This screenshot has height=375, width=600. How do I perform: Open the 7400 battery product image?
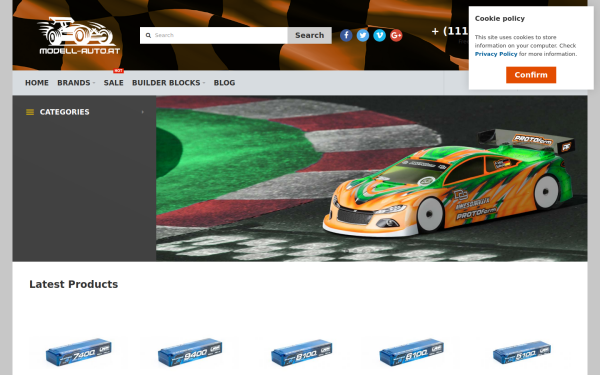pos(78,352)
